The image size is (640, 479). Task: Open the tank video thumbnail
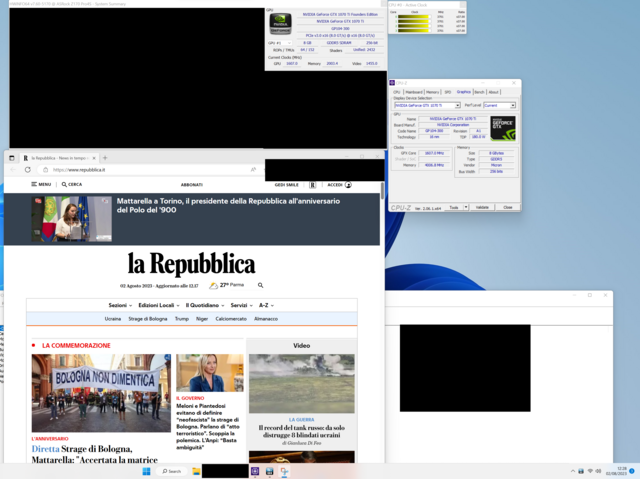pos(302,384)
